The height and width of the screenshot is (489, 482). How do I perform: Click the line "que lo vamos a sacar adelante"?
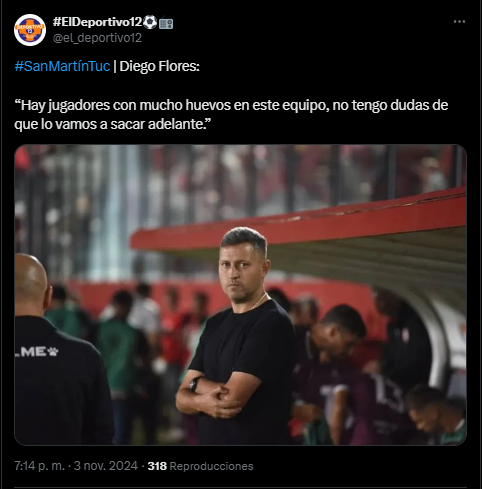[113, 124]
